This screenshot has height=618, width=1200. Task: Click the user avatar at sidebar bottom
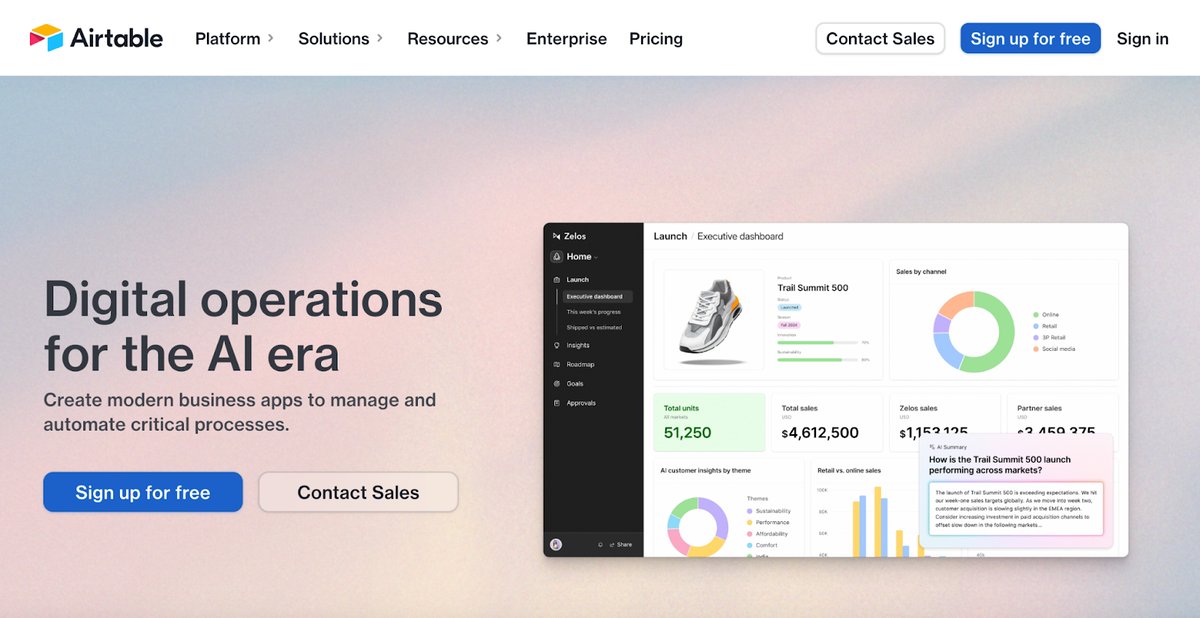coord(556,544)
